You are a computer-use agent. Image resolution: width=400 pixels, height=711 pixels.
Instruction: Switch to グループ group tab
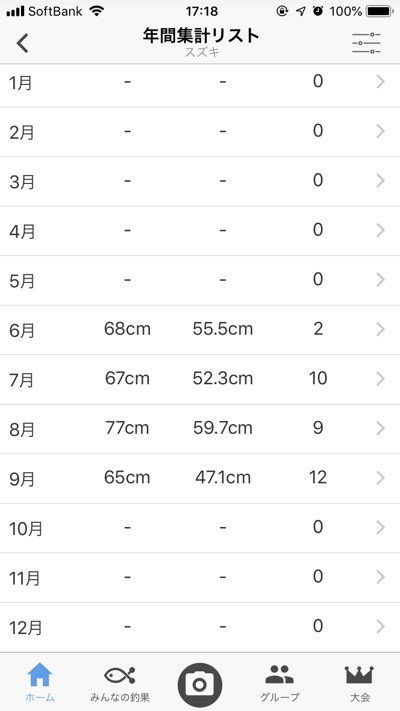click(x=279, y=684)
